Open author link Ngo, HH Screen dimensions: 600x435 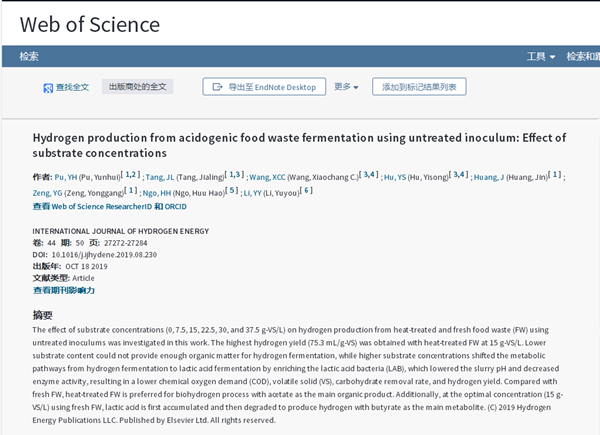[x=157, y=191]
